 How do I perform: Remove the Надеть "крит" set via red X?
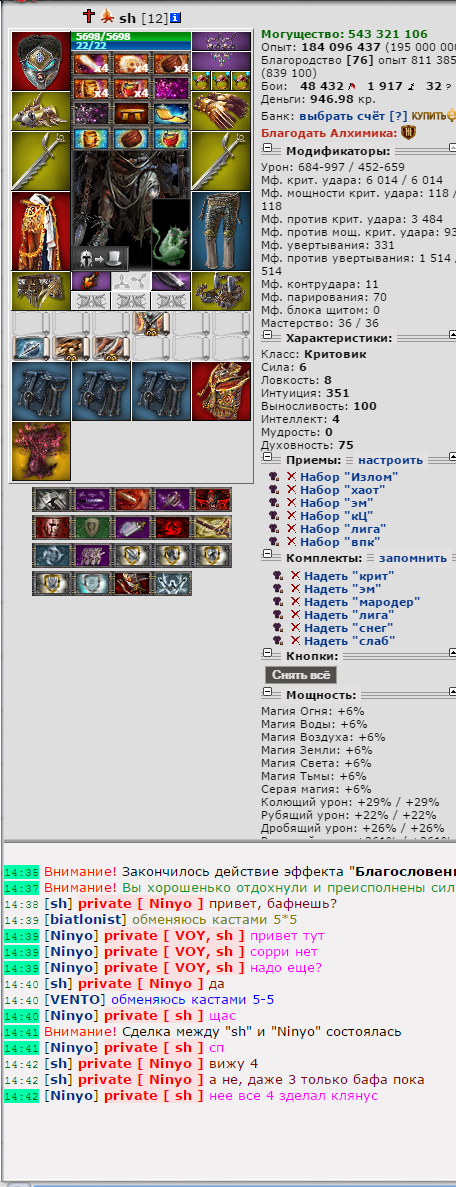(x=296, y=576)
